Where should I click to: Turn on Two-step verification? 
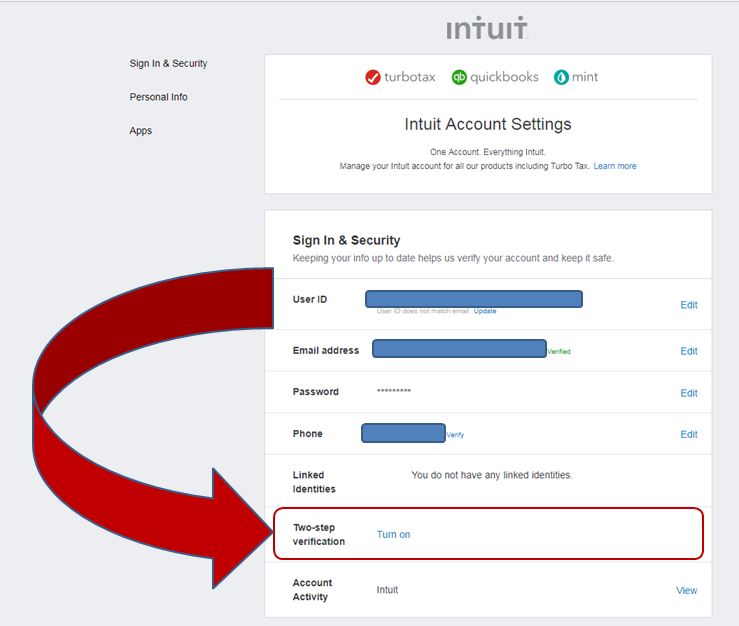[393, 535]
